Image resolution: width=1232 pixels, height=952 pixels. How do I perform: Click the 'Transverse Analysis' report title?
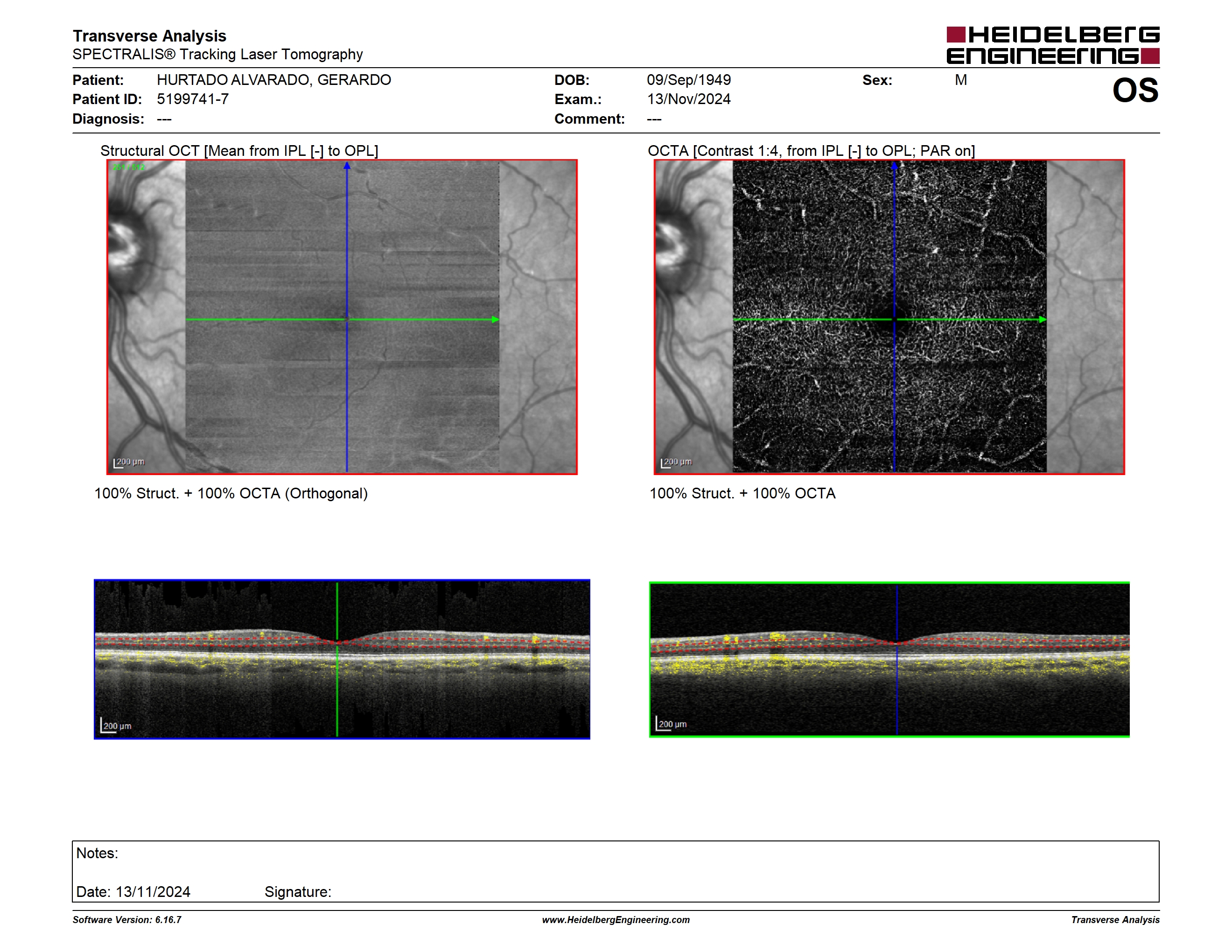[x=149, y=36]
